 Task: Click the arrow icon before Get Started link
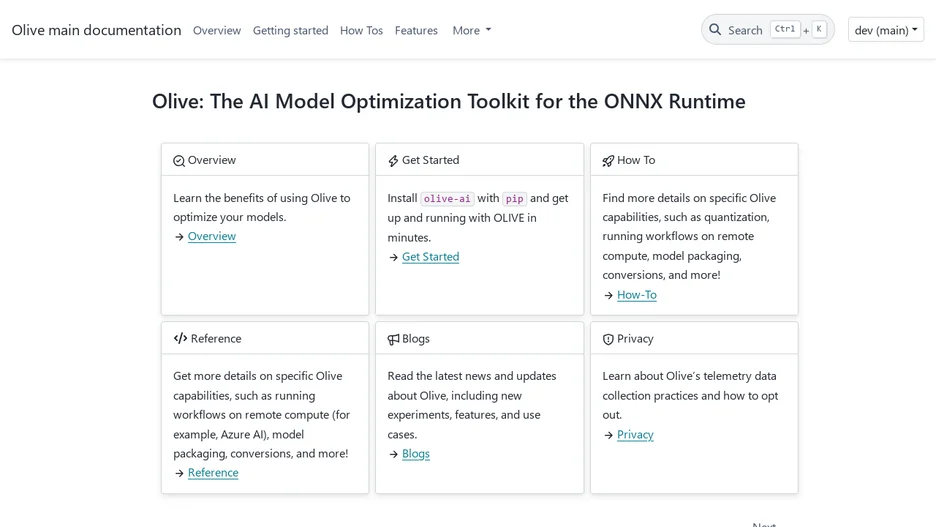393,257
